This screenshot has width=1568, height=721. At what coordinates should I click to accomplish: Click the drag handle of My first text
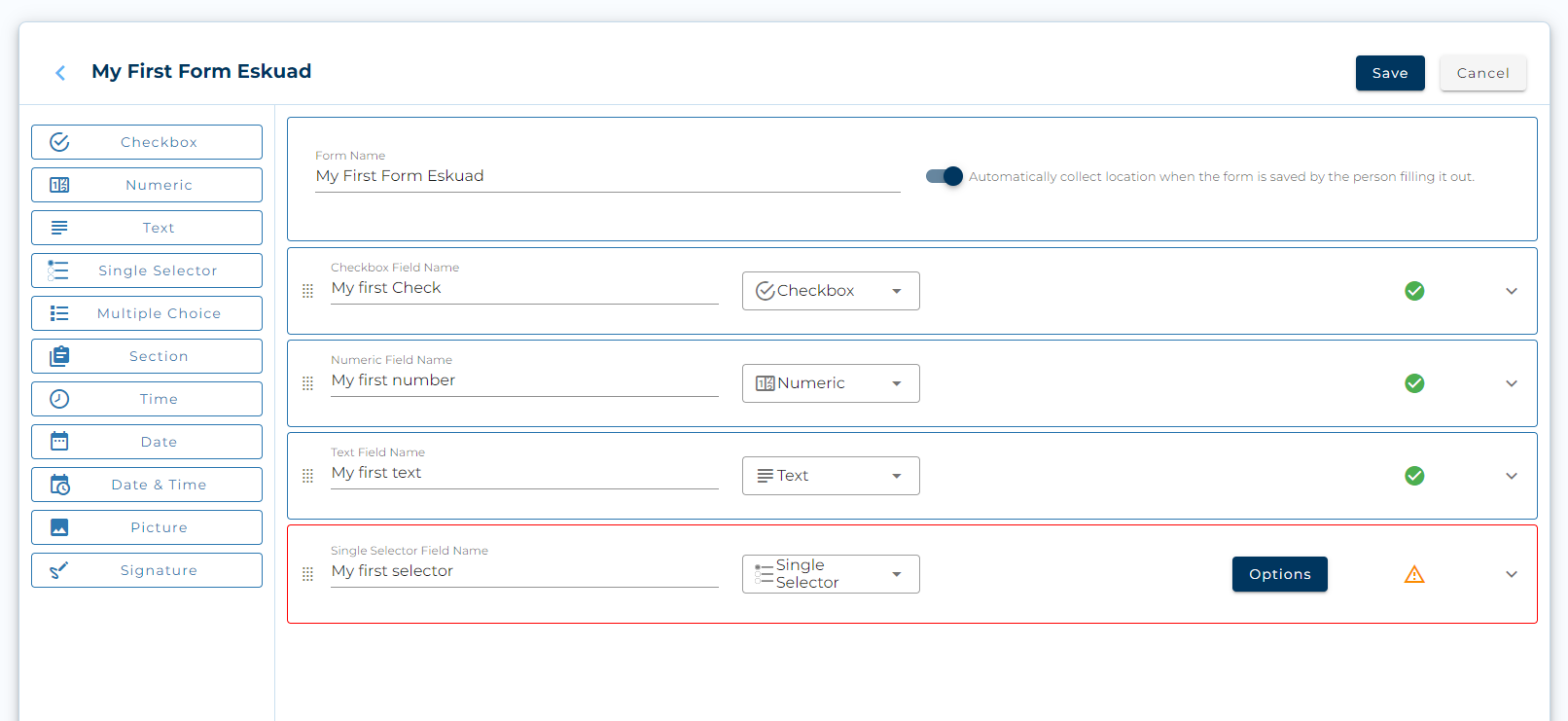point(307,476)
